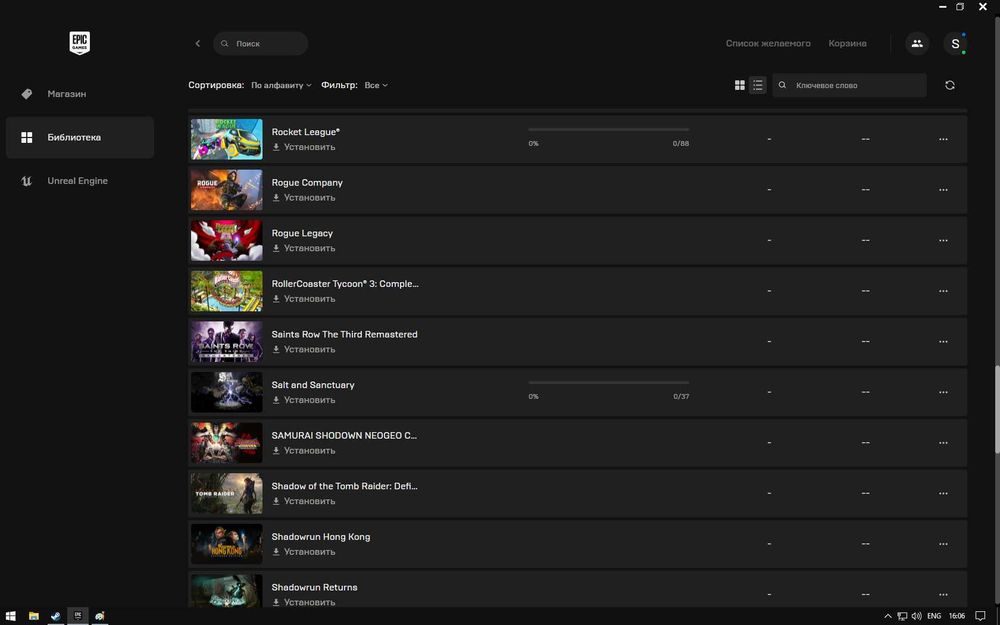1000x625 pixels.
Task: Open Shadow of the Tomb Raider thumbnail
Action: tap(226, 493)
